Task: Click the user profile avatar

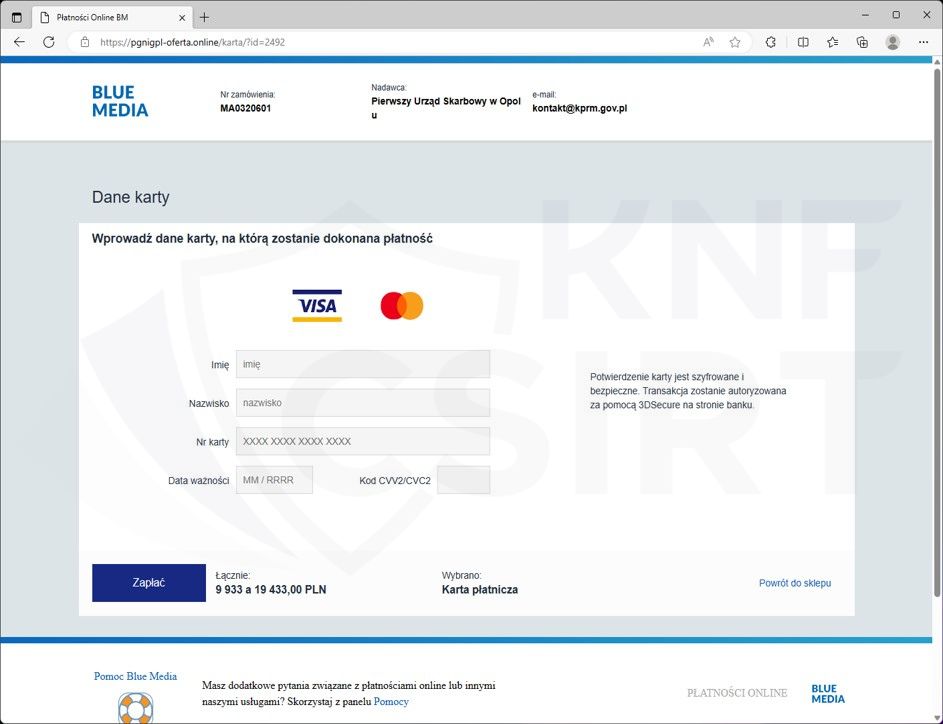Action: click(893, 42)
